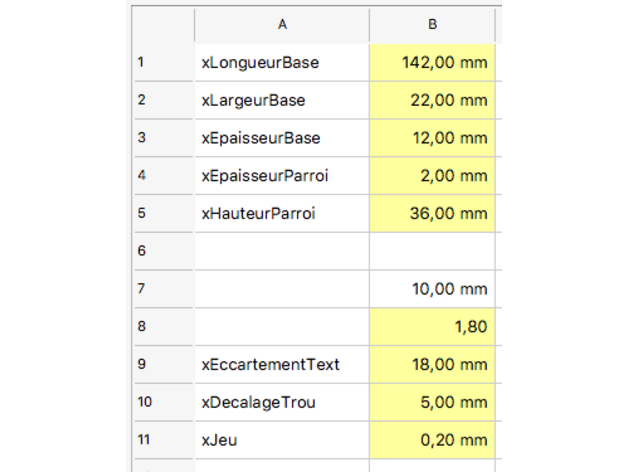Select the xLongueurBase cell
The height and width of the screenshot is (472, 628).
pos(282,62)
